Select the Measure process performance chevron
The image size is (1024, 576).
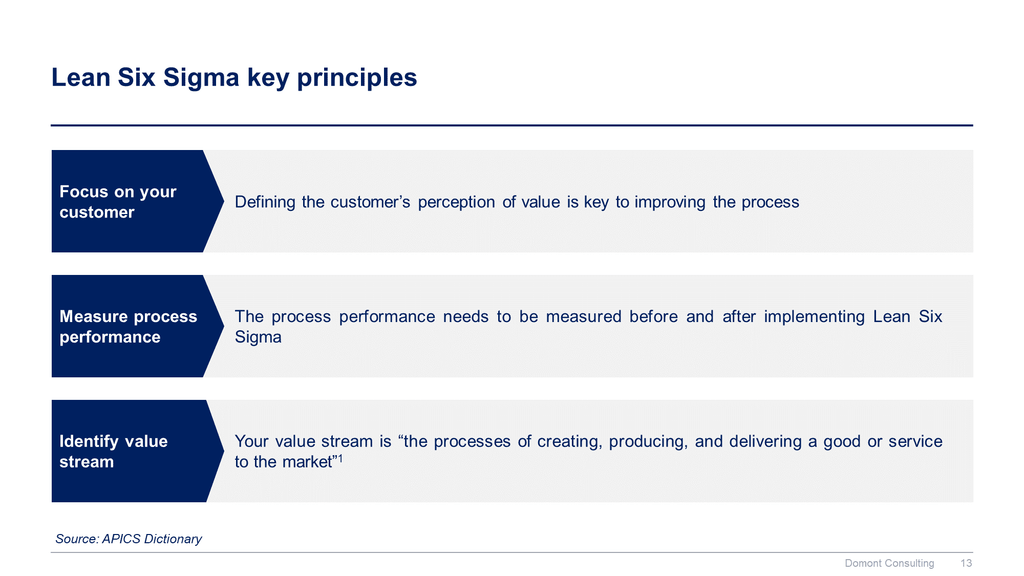coord(137,326)
